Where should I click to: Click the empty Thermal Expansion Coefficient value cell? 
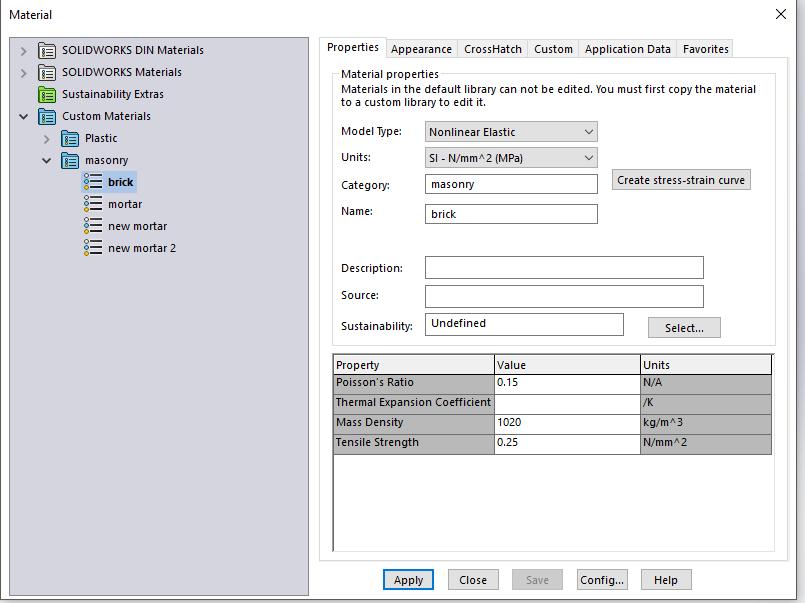point(567,403)
